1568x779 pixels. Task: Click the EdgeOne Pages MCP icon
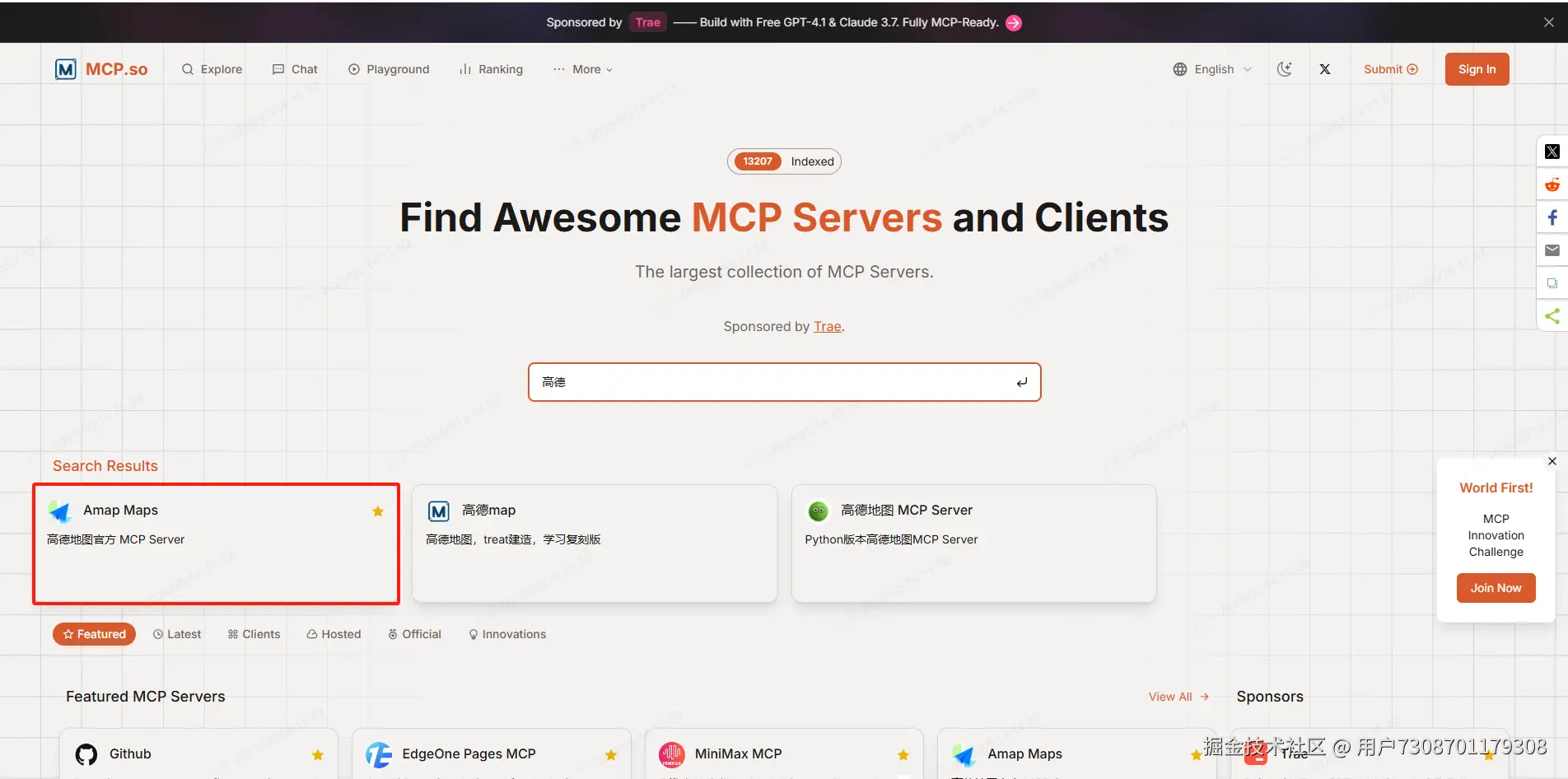click(x=379, y=754)
